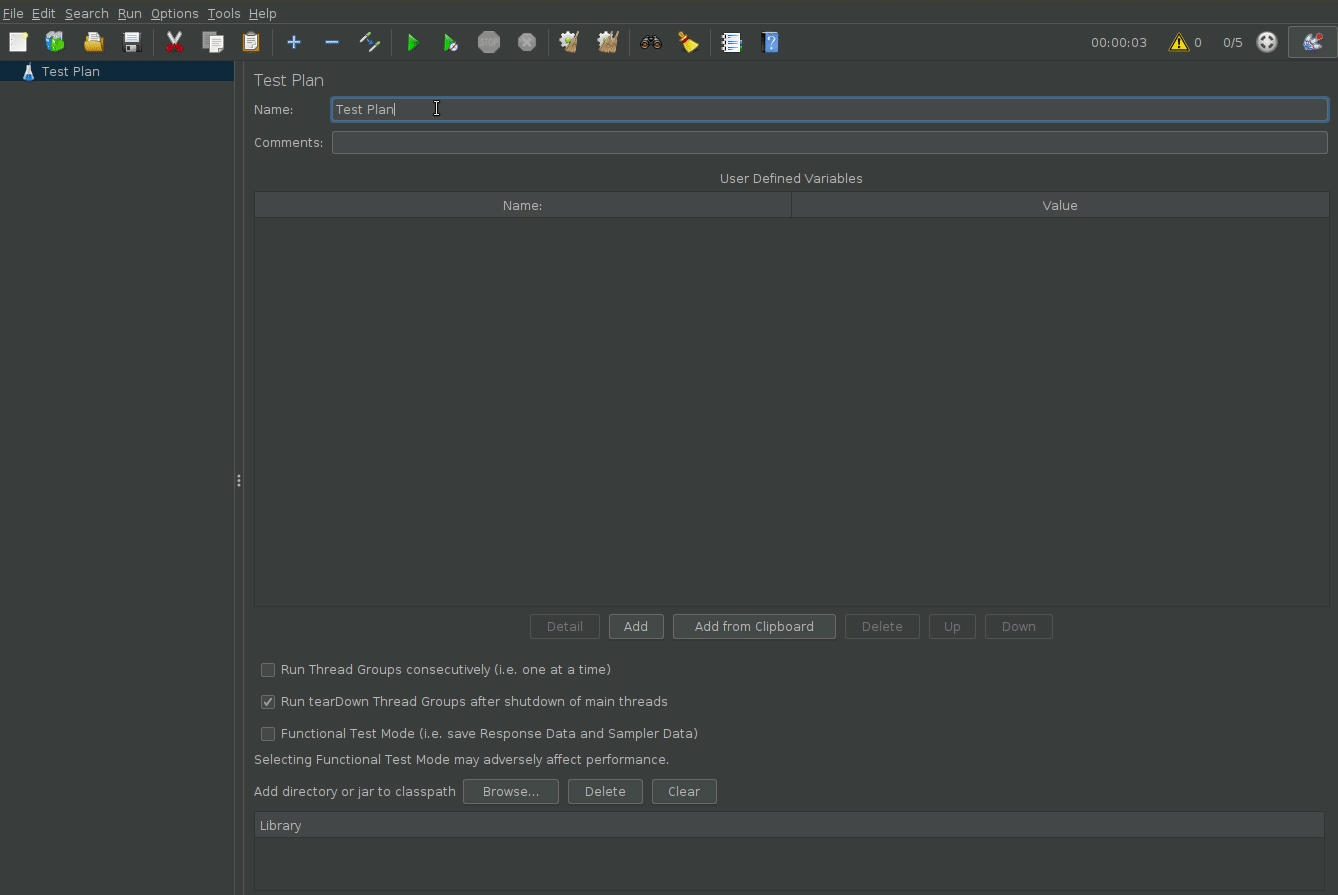
Task: Open the Options menu
Action: 175,13
